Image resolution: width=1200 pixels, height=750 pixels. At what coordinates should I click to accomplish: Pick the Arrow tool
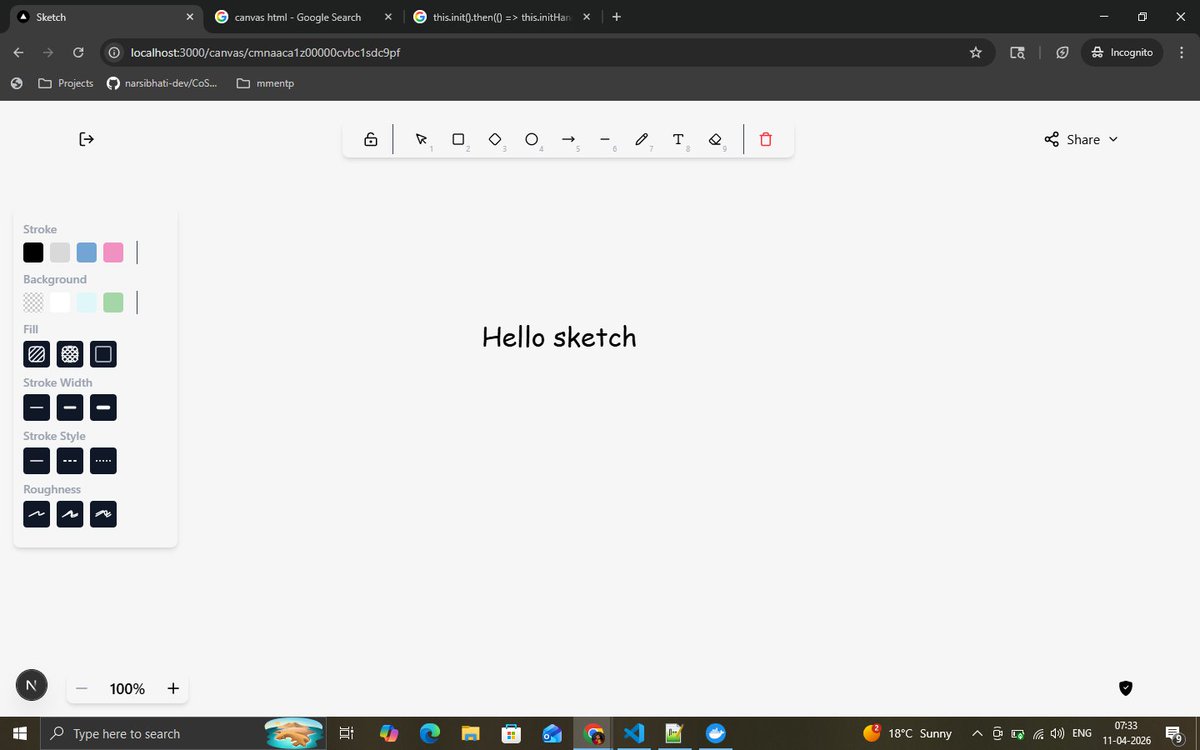point(568,139)
